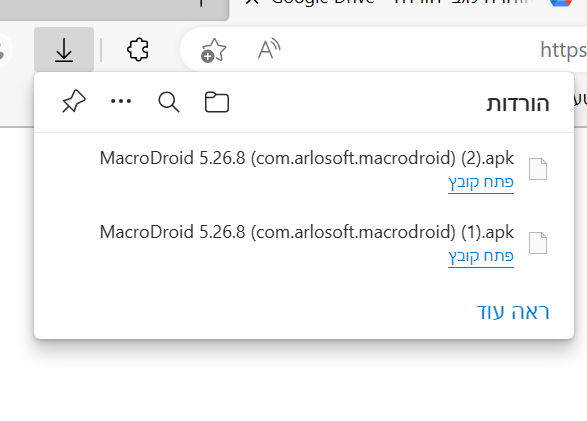
Task: Click the 'הורדות' downloads panel heading
Action: coord(518,104)
